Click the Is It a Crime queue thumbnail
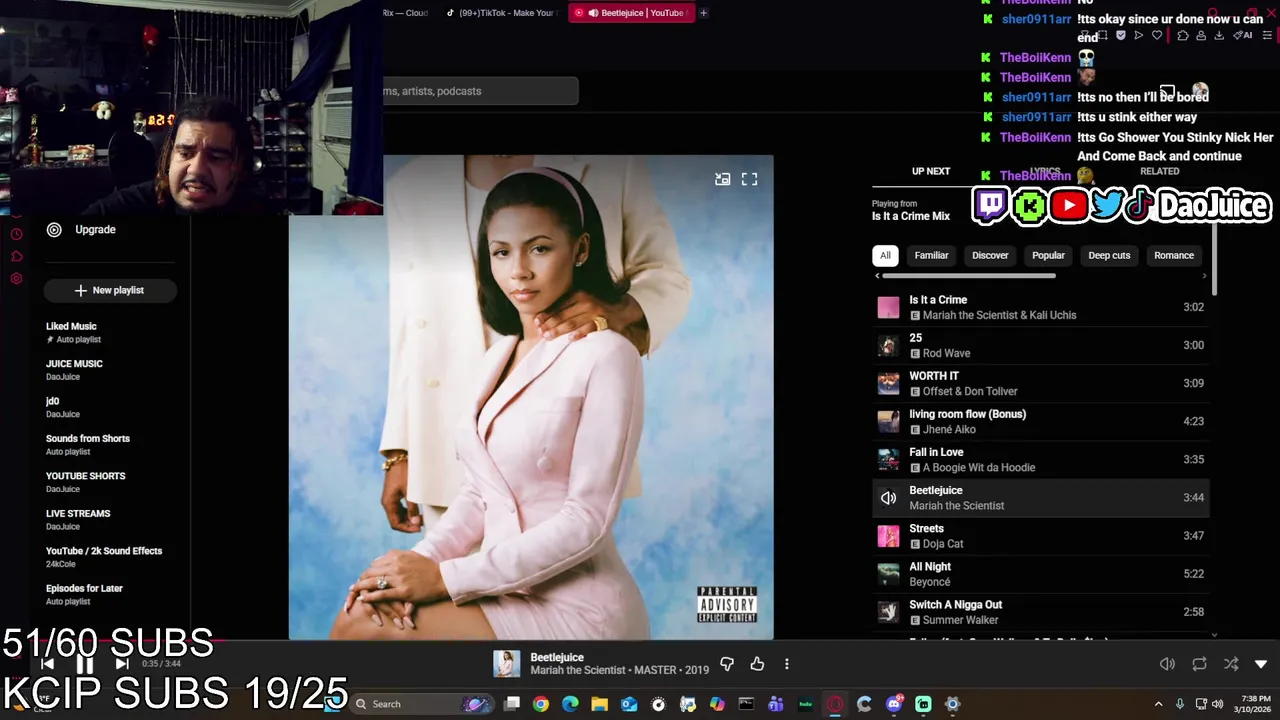The image size is (1280, 720). [888, 307]
